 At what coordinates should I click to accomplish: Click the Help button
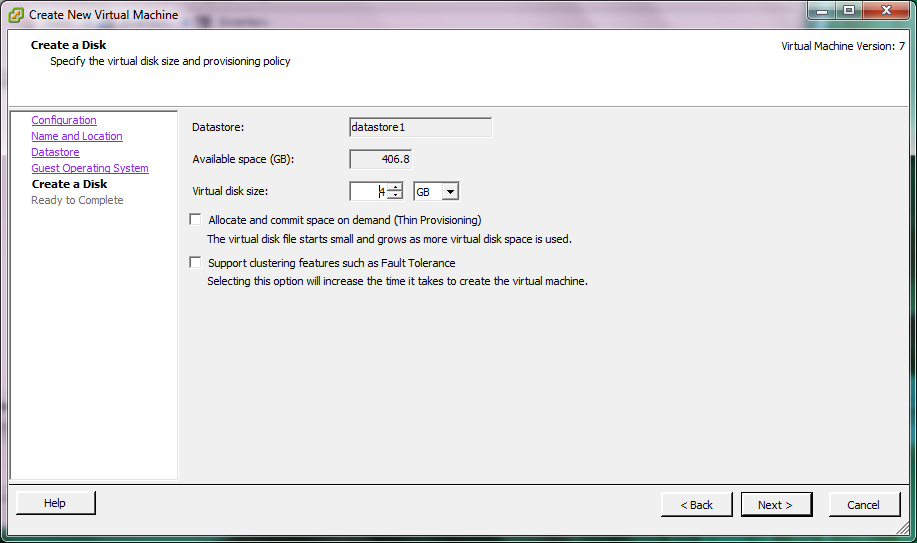(56, 503)
